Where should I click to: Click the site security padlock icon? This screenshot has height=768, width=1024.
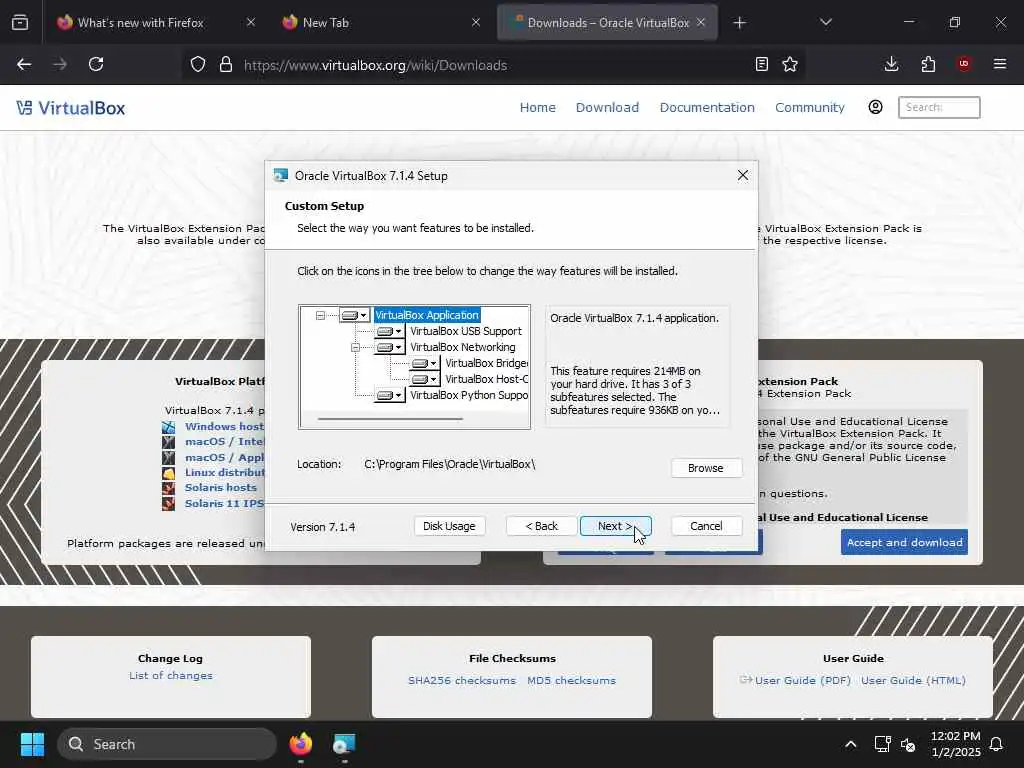click(226, 65)
